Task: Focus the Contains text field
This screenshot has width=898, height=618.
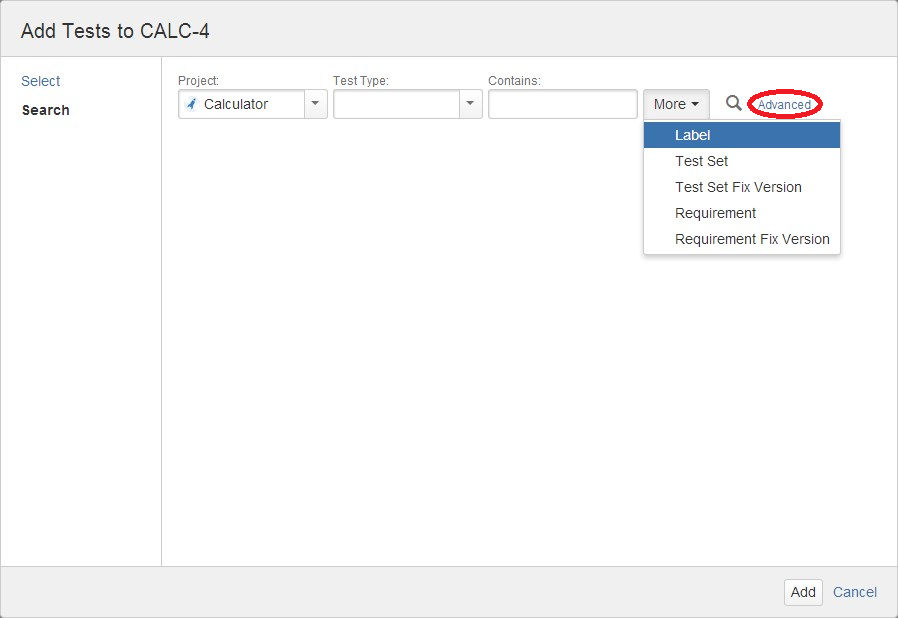Action: [x=562, y=104]
